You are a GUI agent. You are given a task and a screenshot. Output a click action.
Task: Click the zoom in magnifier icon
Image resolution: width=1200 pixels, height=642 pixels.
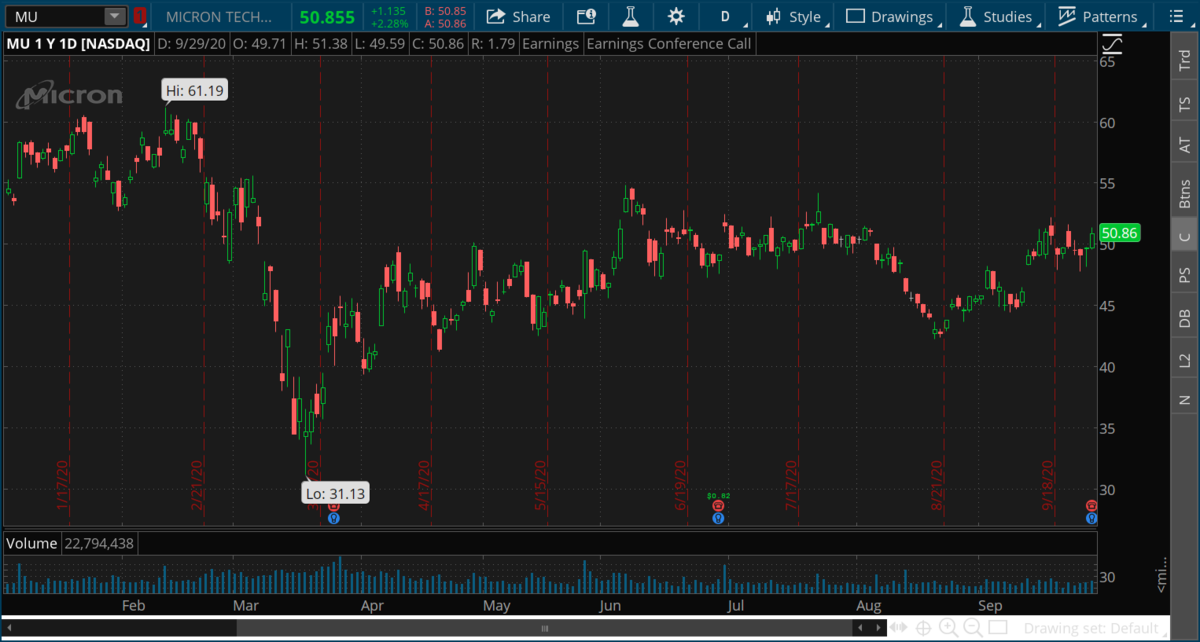click(x=947, y=628)
